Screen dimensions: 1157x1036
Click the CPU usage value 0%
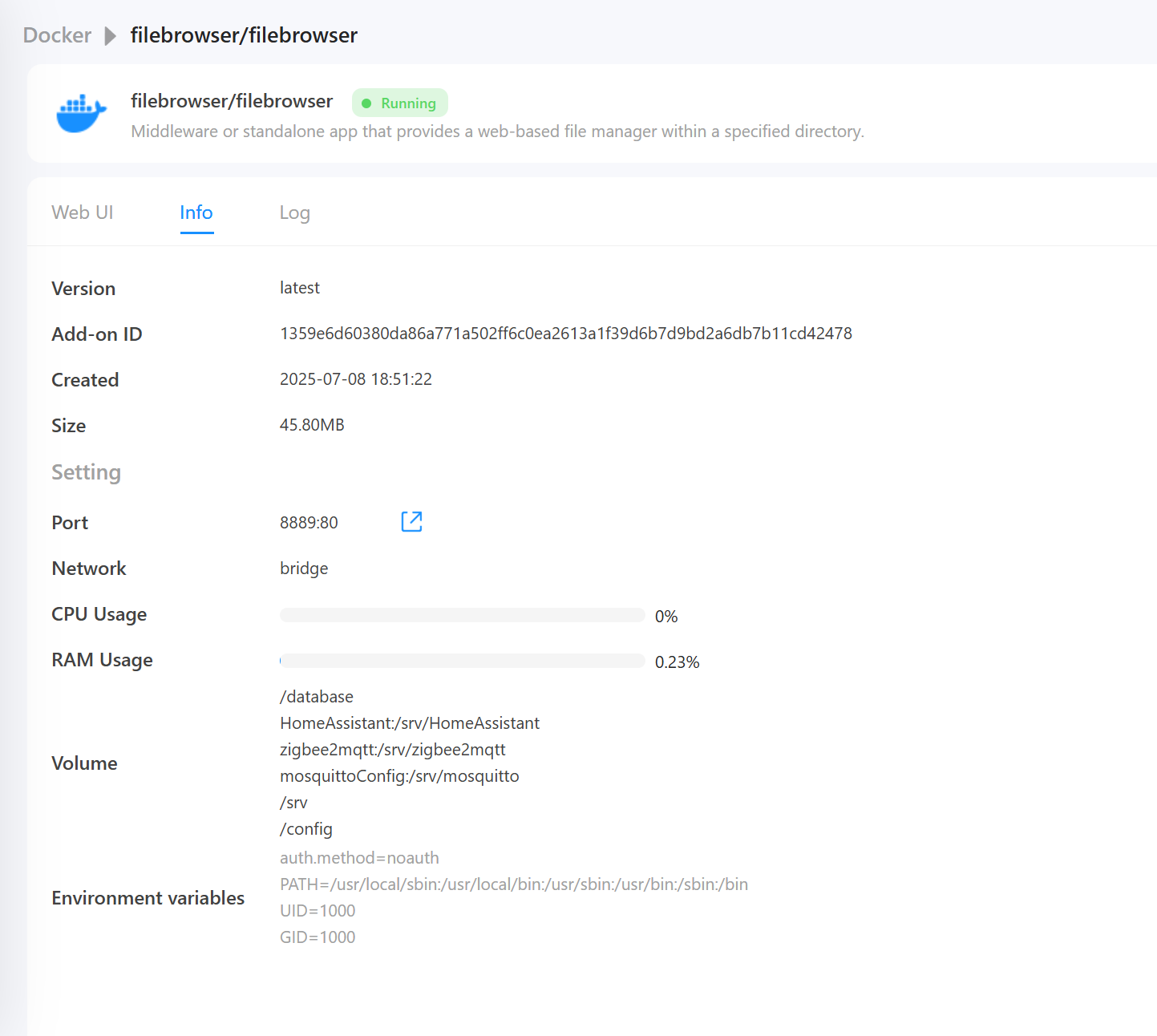tap(666, 617)
